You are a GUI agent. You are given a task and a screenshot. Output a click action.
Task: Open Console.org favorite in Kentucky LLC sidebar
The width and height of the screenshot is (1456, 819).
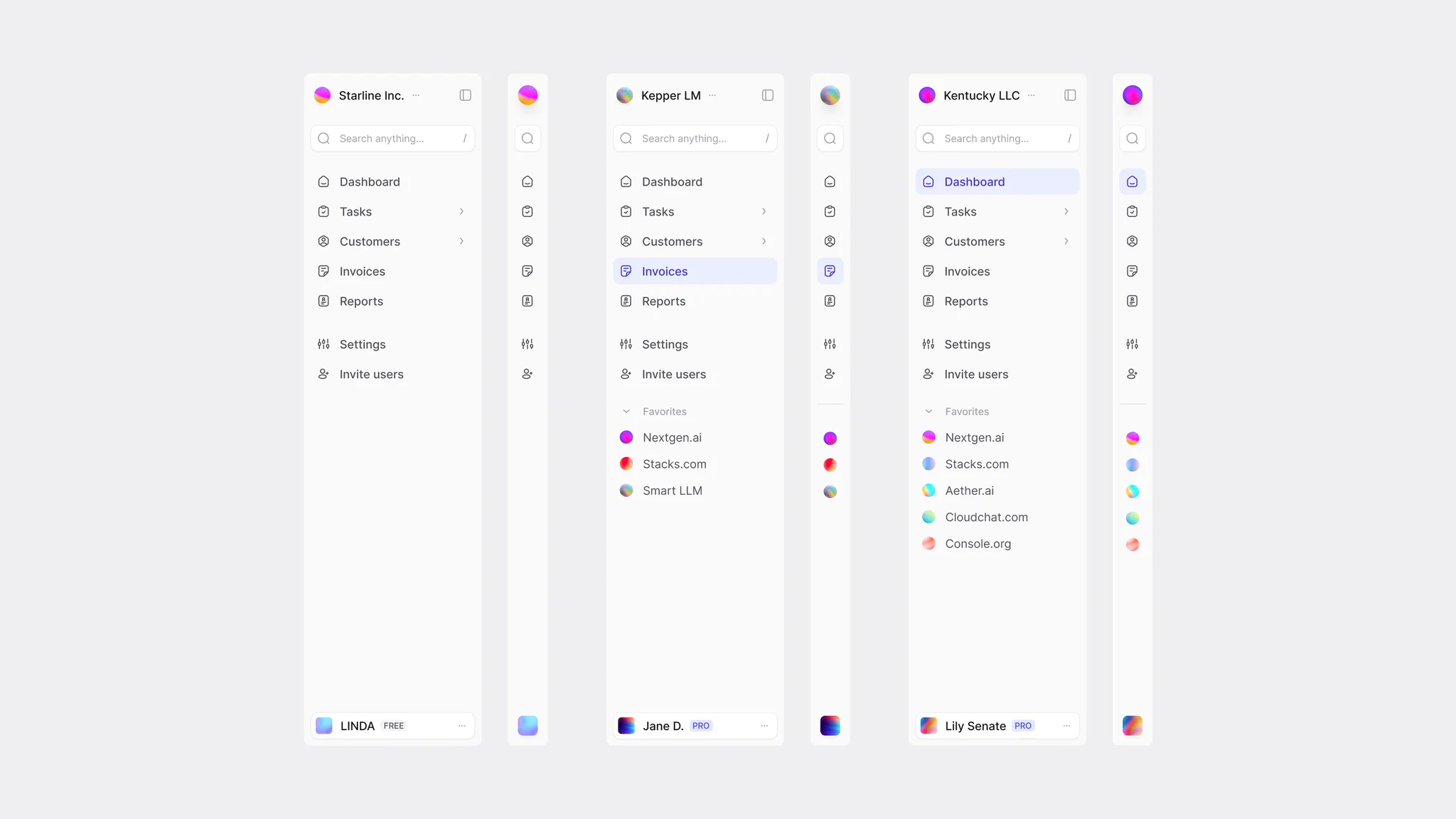[x=997, y=544]
